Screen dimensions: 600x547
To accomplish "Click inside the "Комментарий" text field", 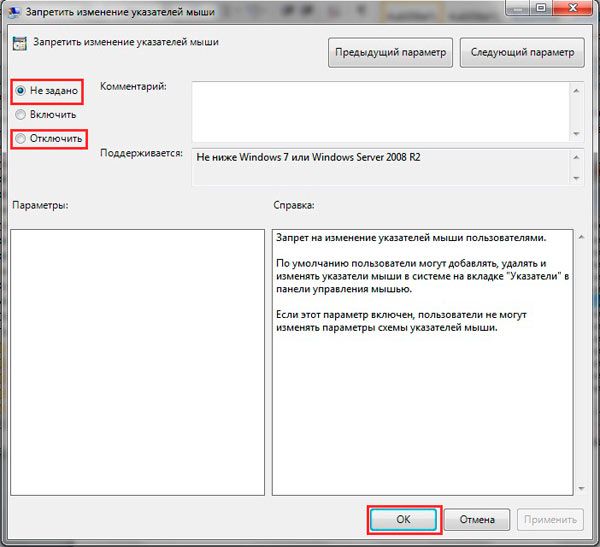I will pos(380,112).
